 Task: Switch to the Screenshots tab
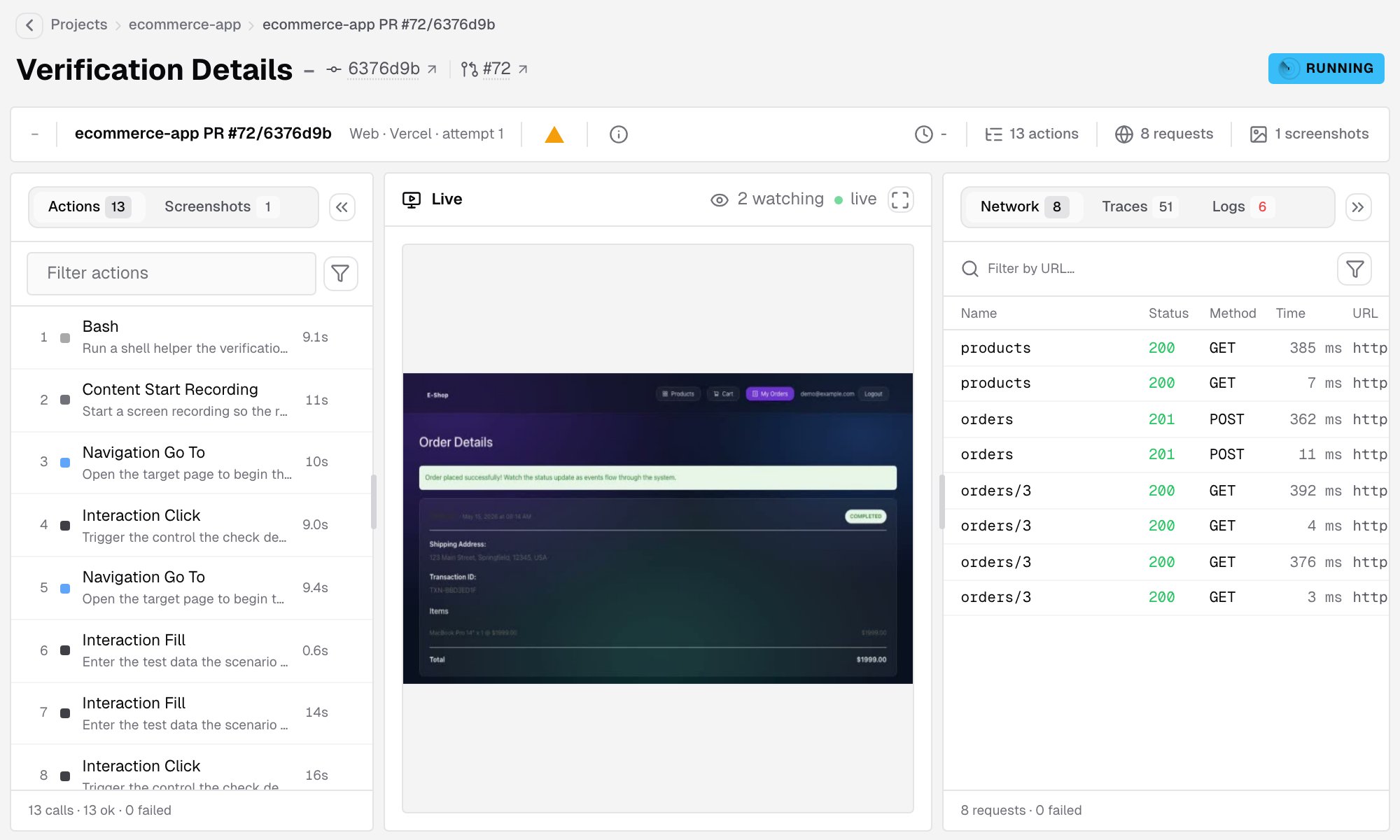[221, 206]
